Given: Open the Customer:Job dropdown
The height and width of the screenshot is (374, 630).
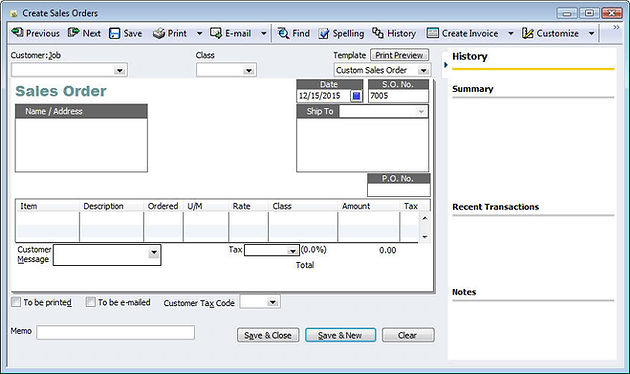Looking at the screenshot, I should [x=119, y=70].
